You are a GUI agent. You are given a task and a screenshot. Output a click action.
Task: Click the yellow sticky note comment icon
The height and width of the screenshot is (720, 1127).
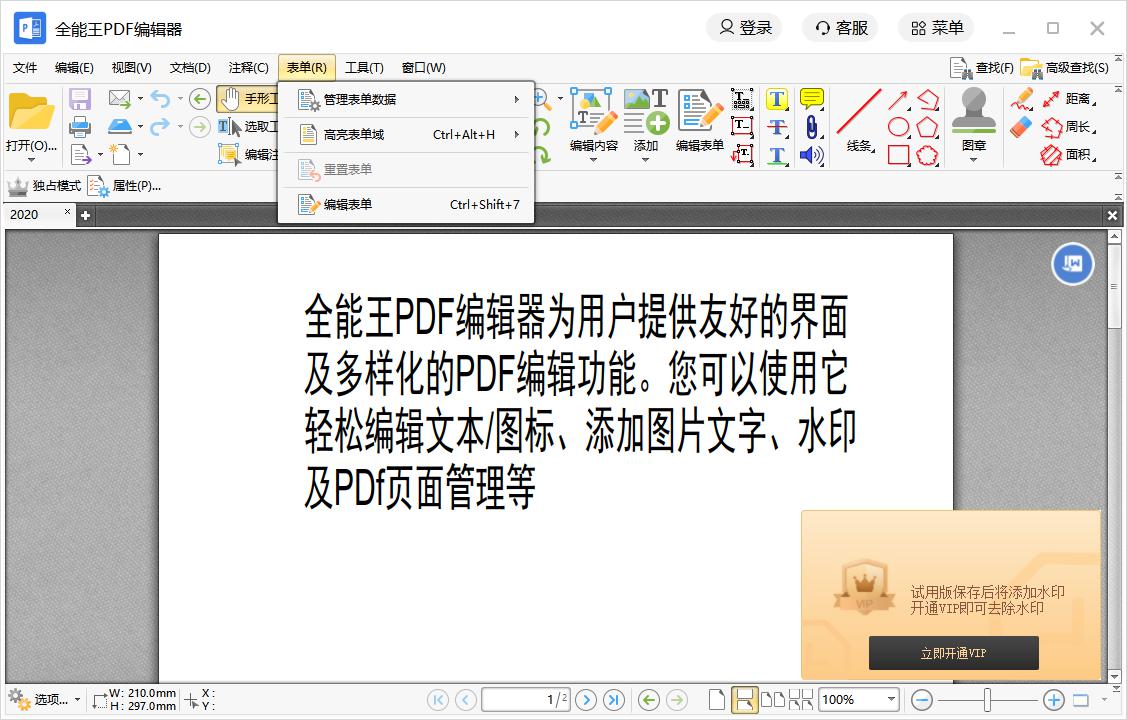point(812,99)
